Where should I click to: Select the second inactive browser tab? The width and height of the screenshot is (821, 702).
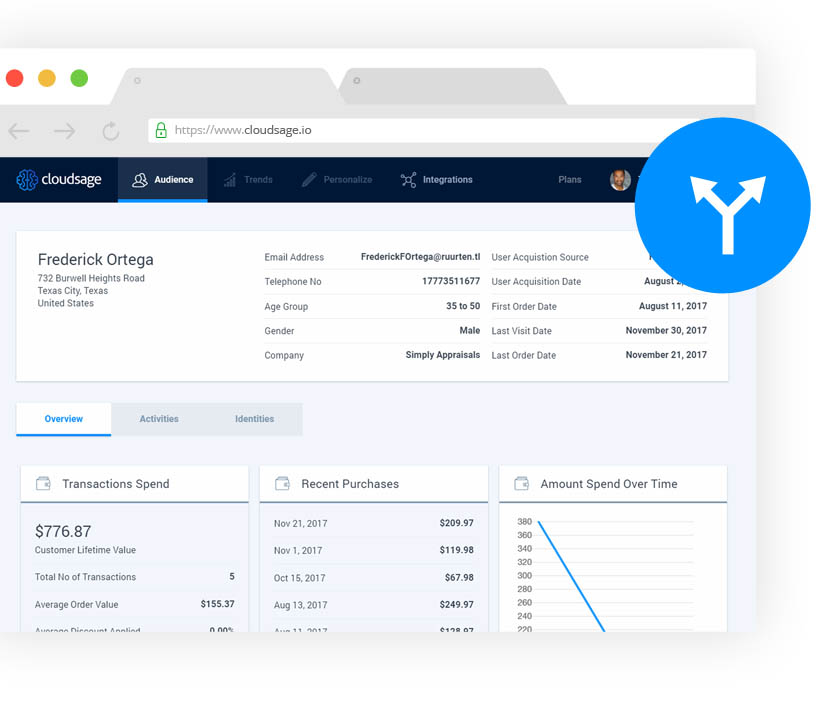click(x=450, y=86)
